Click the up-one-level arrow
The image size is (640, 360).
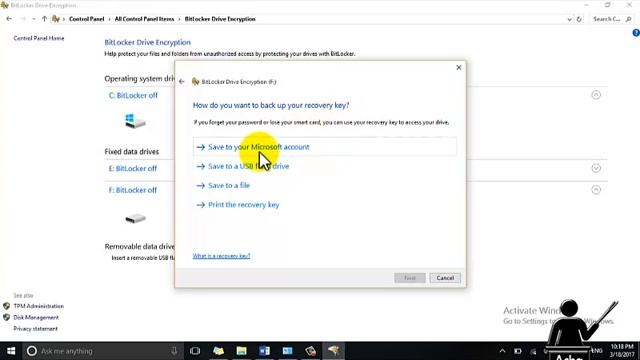[x=44, y=19]
